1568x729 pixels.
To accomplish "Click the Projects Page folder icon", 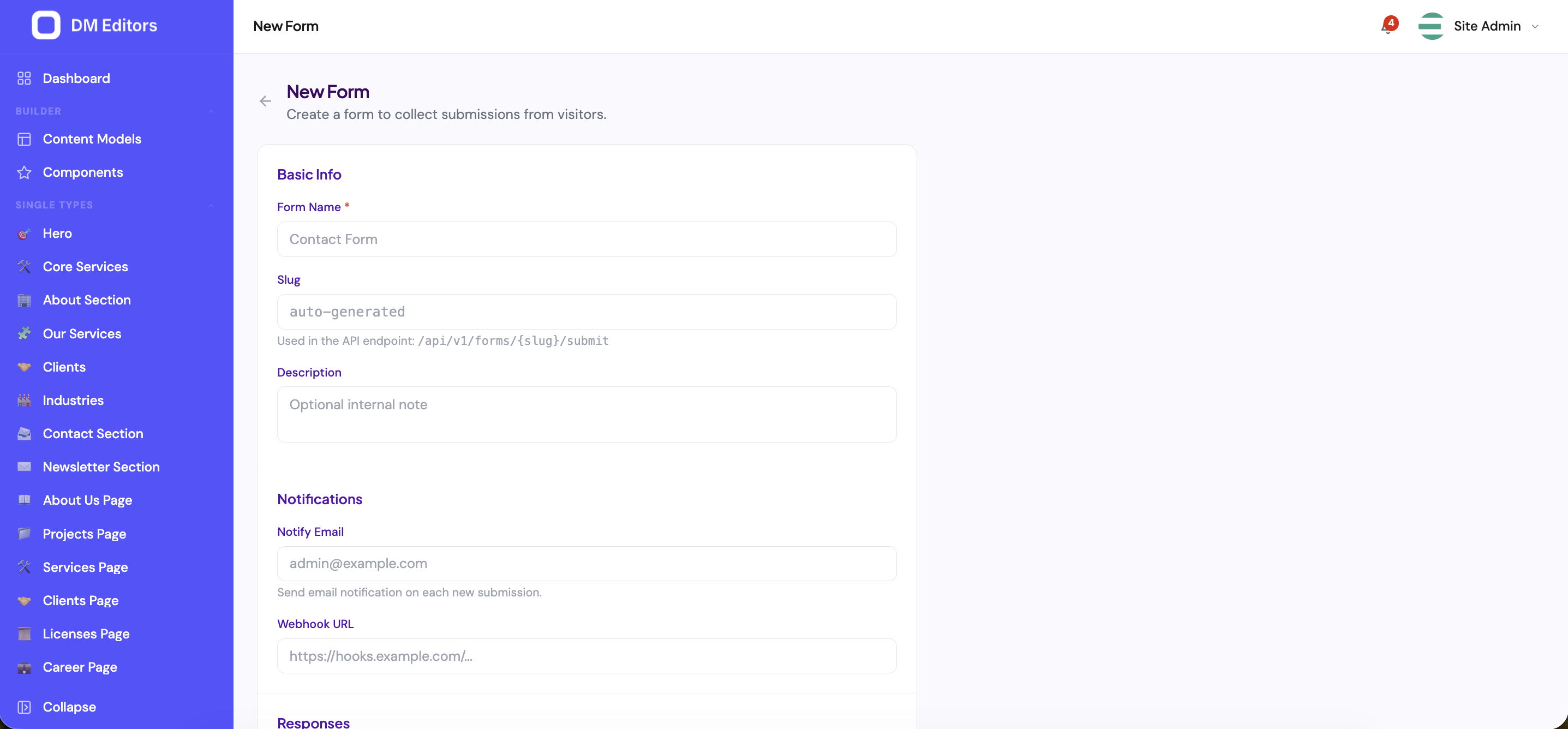I will 24,534.
